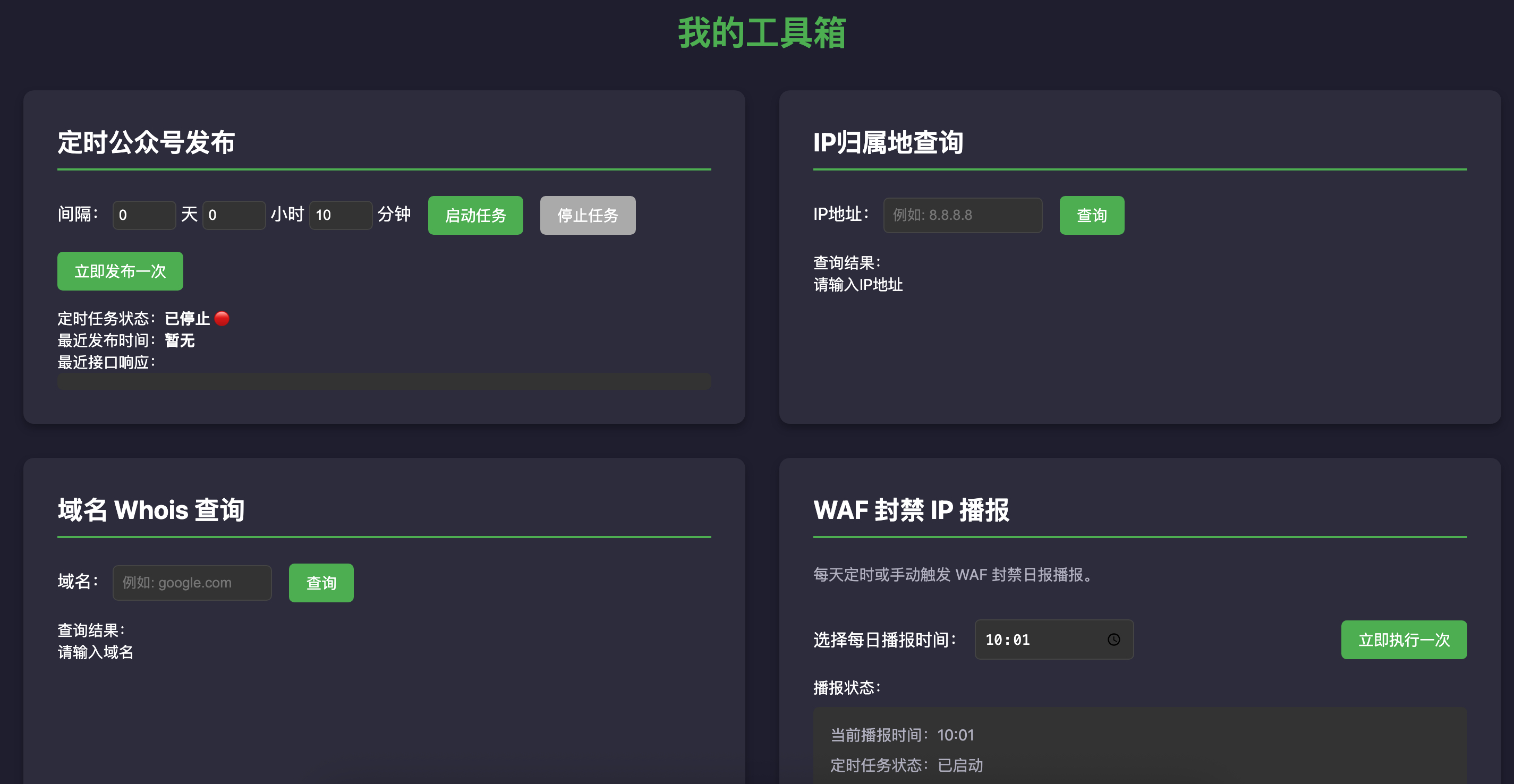1514x784 pixels.
Task: Select the 天 interval input field
Action: click(x=144, y=215)
